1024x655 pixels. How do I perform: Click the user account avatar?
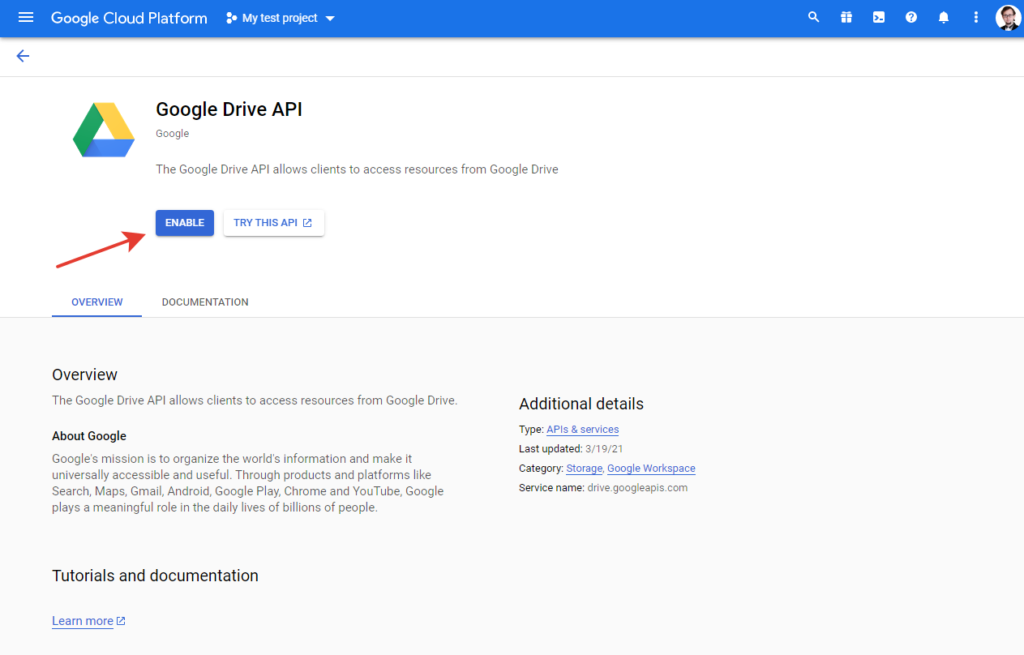[x=1007, y=18]
